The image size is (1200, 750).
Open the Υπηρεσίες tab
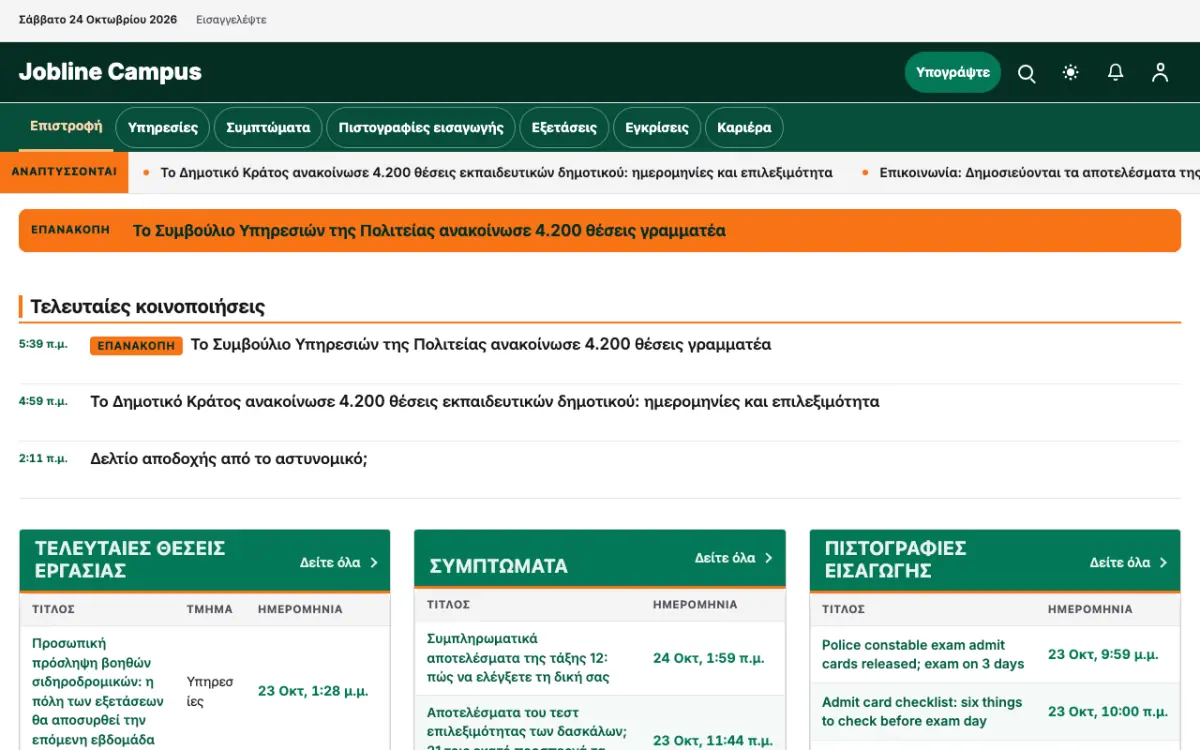(x=163, y=128)
